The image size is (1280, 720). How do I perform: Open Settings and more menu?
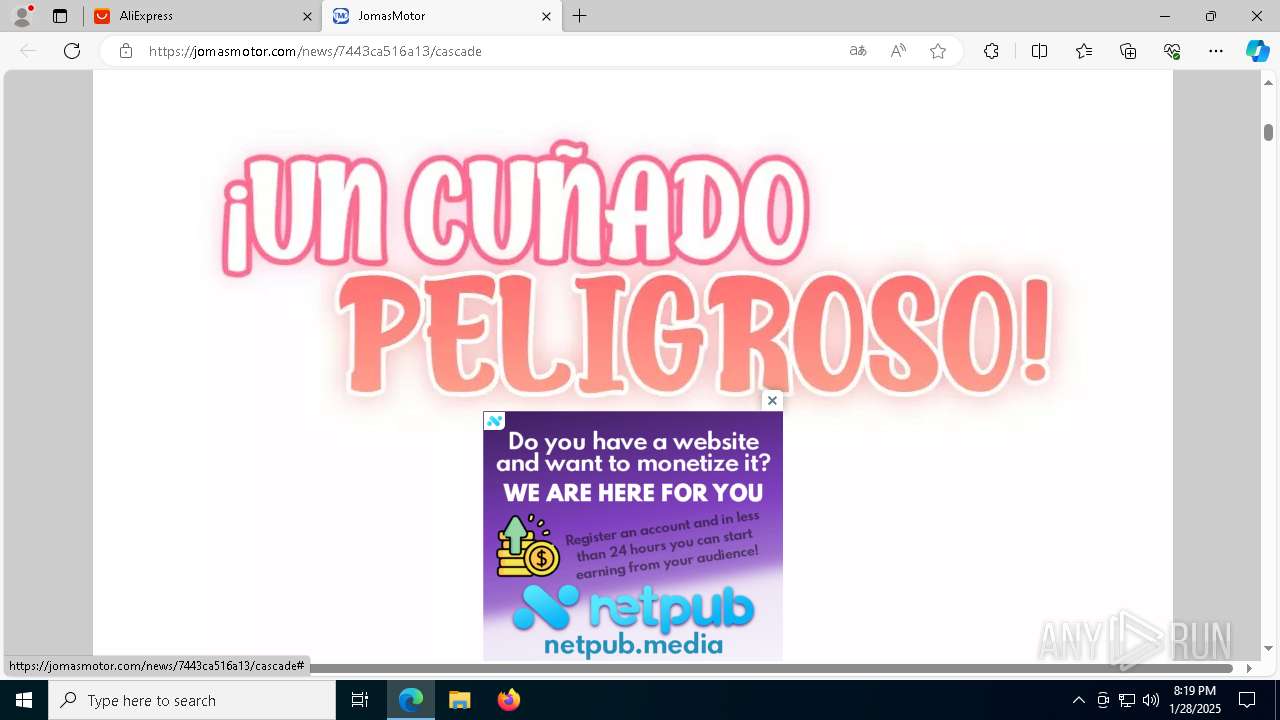(1216, 51)
